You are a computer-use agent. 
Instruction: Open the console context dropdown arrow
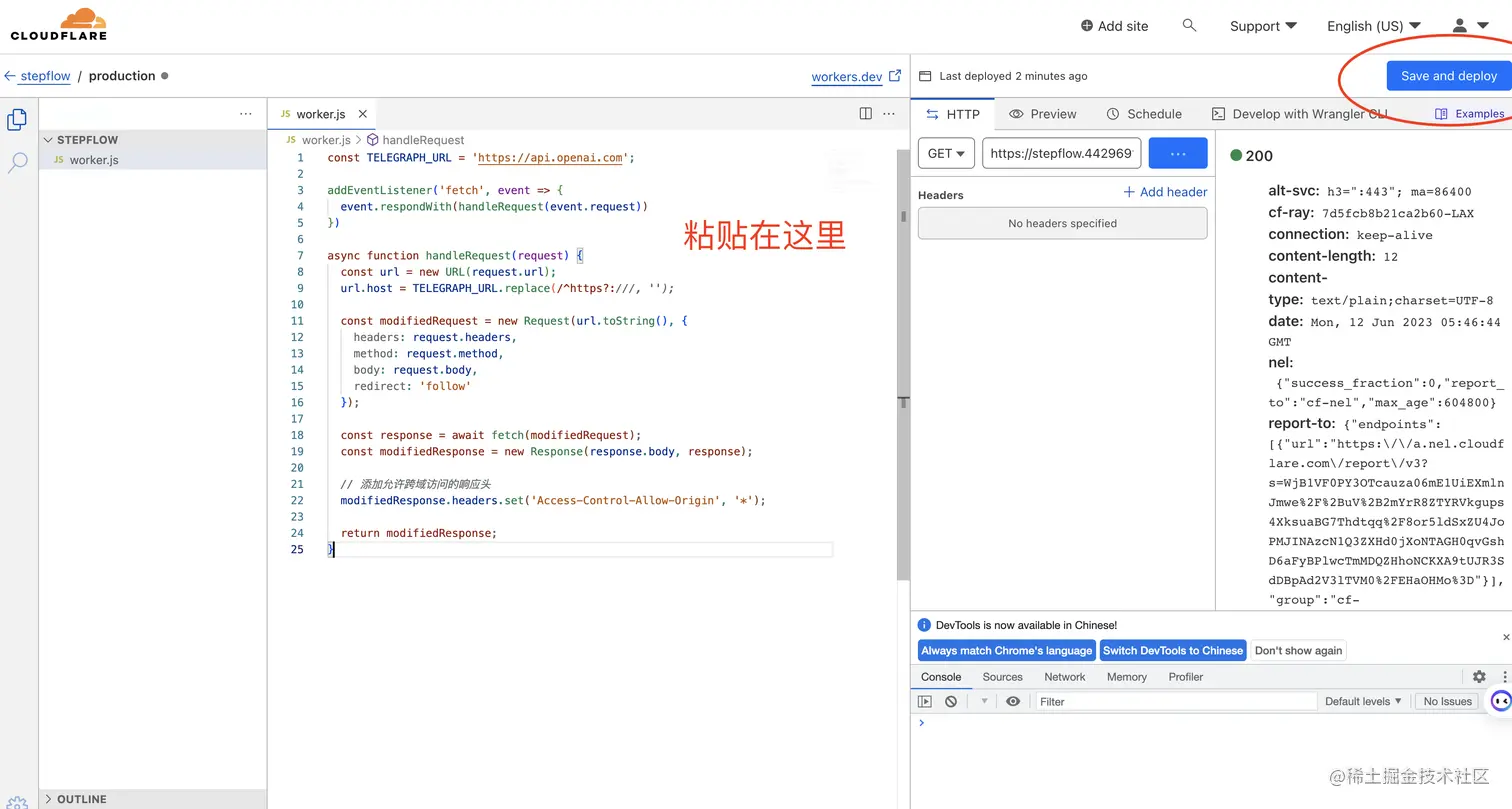984,701
